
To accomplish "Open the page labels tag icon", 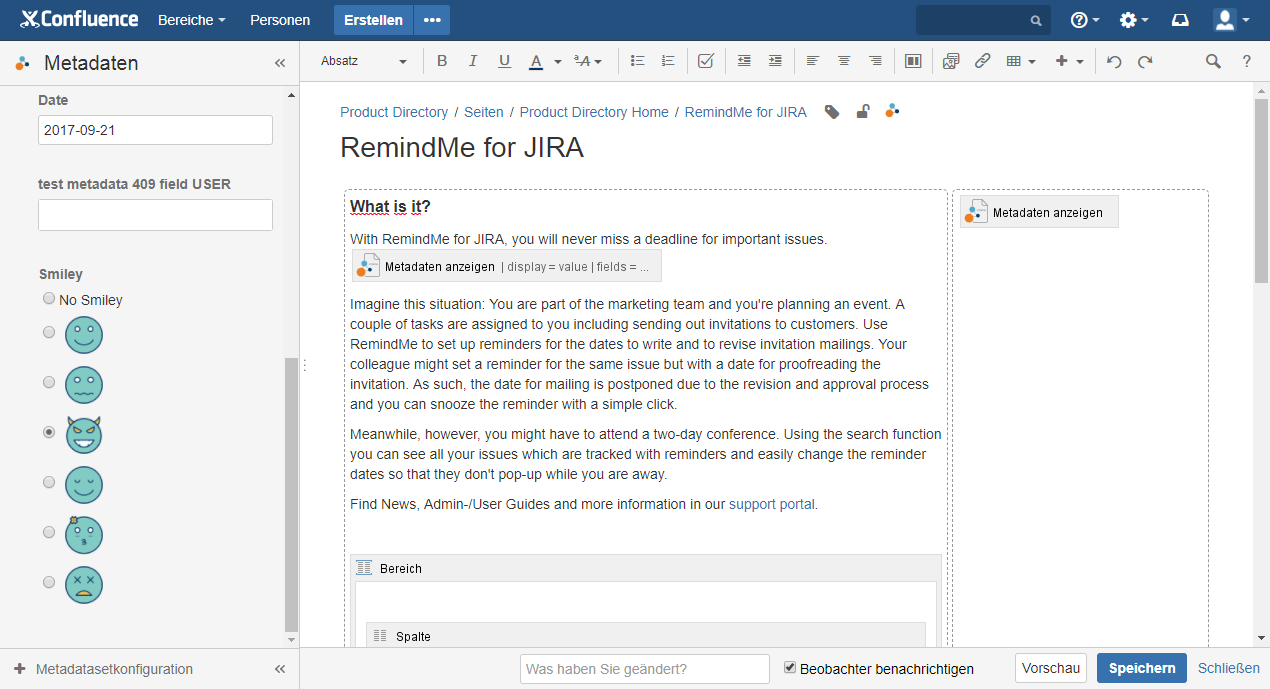I will [x=832, y=112].
